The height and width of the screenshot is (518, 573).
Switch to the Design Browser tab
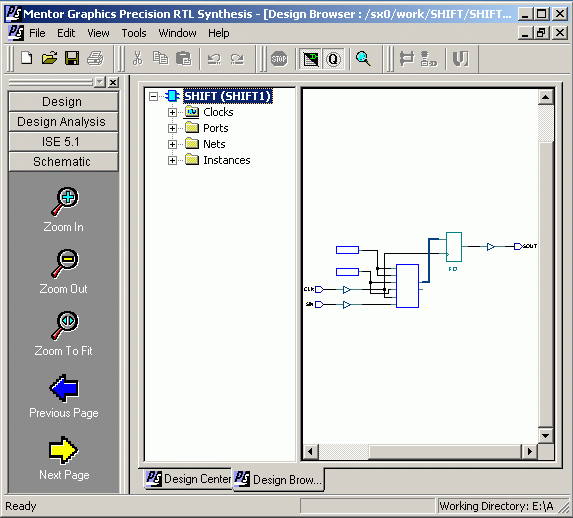(278, 480)
